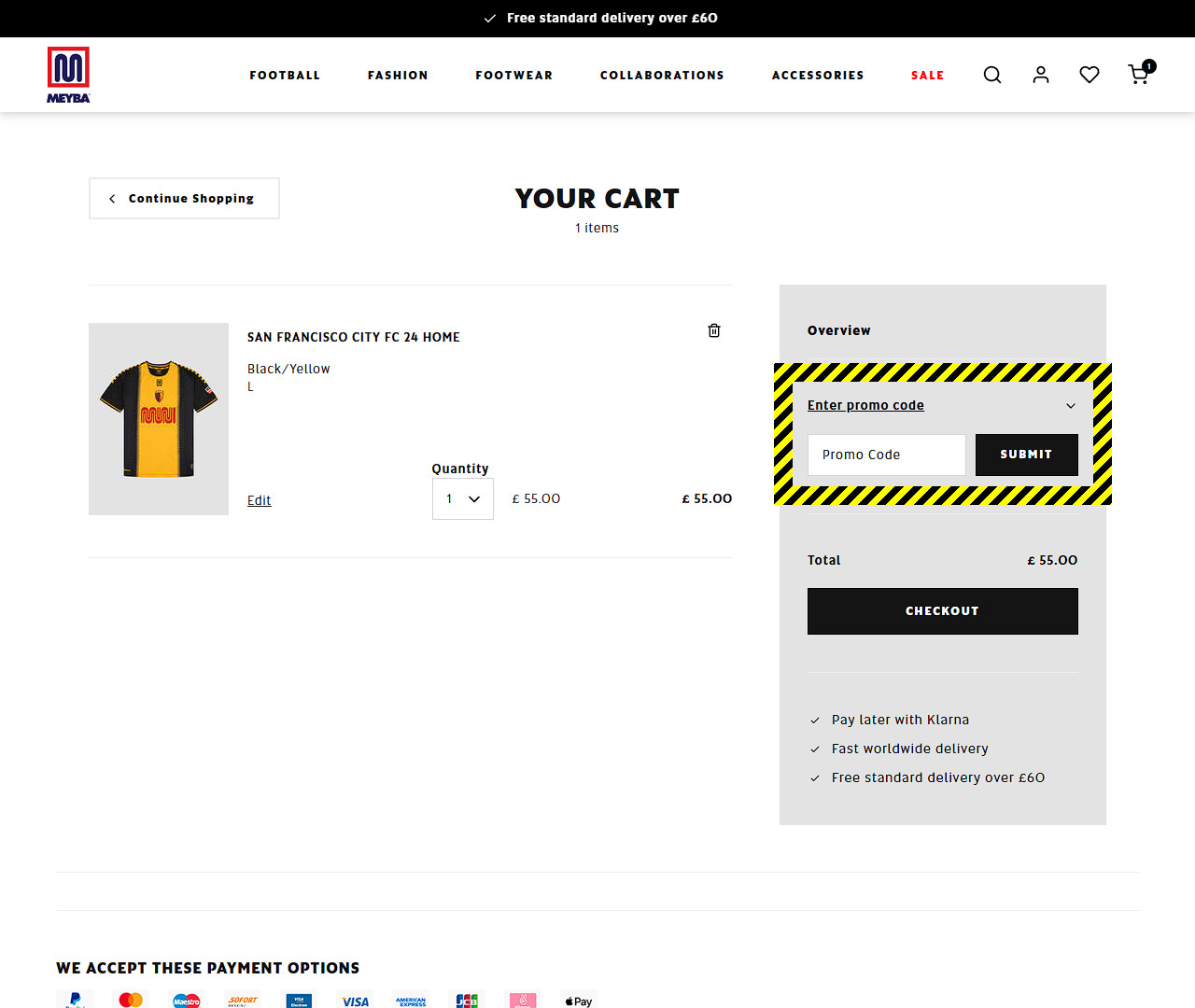
Task: Click the Maestro payment icon
Action: coord(187,1000)
